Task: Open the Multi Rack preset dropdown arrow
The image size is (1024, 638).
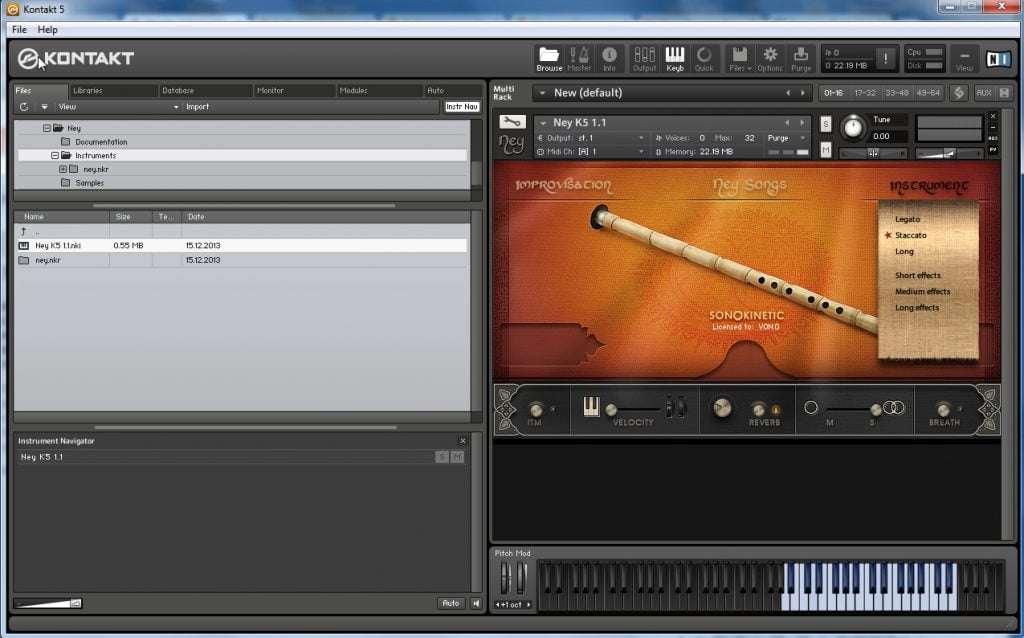Action: 542,93
